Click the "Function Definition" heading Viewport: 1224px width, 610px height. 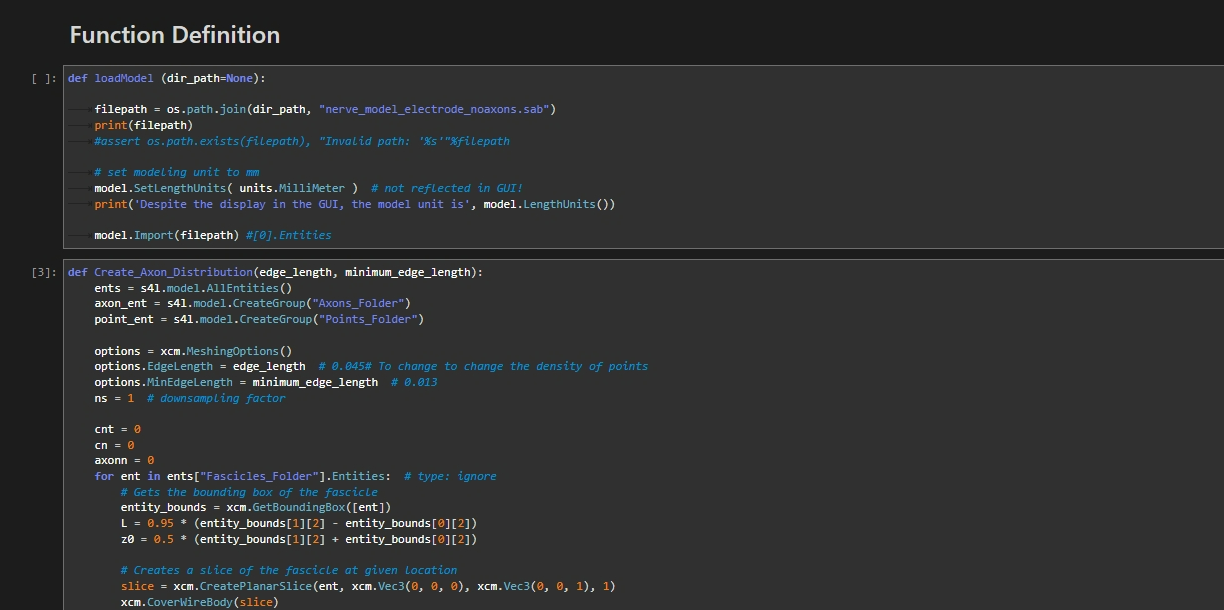pos(174,35)
